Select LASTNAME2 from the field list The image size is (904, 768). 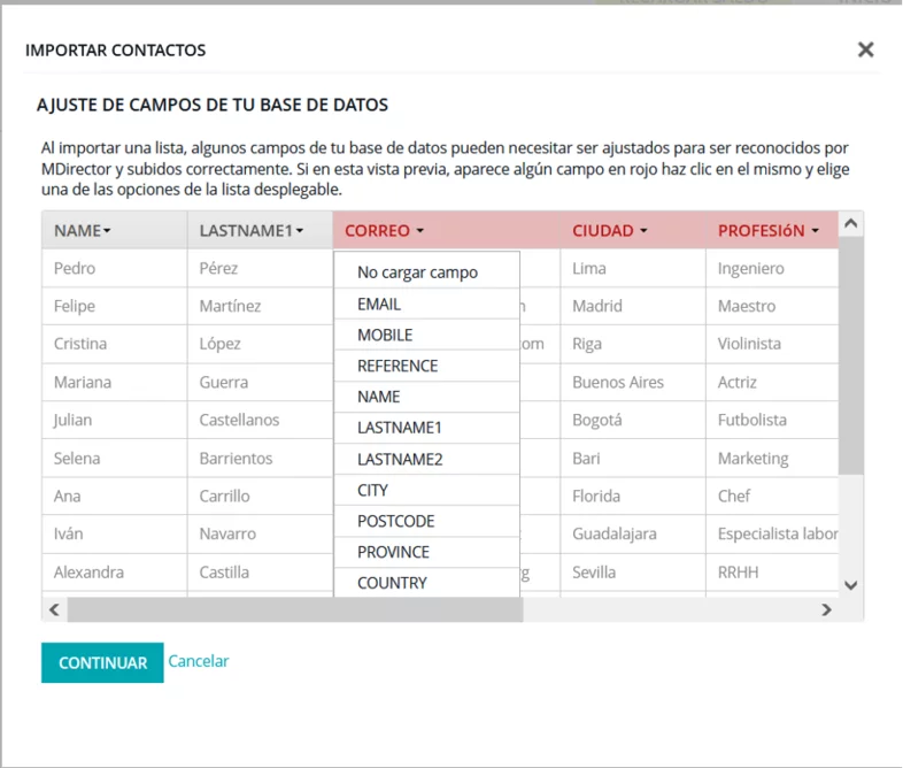pyautogui.click(x=427, y=459)
